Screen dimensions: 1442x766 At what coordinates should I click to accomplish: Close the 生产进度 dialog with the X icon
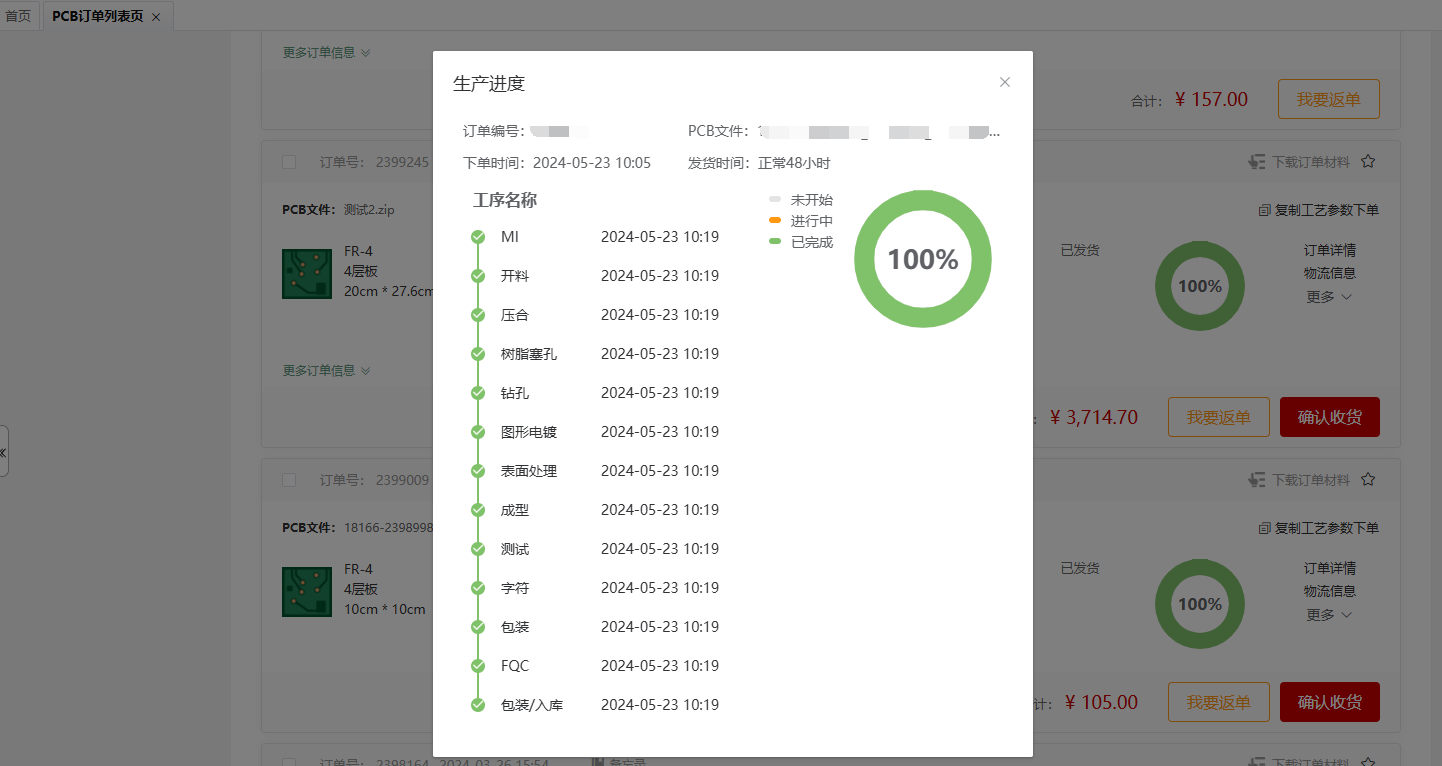click(1005, 82)
